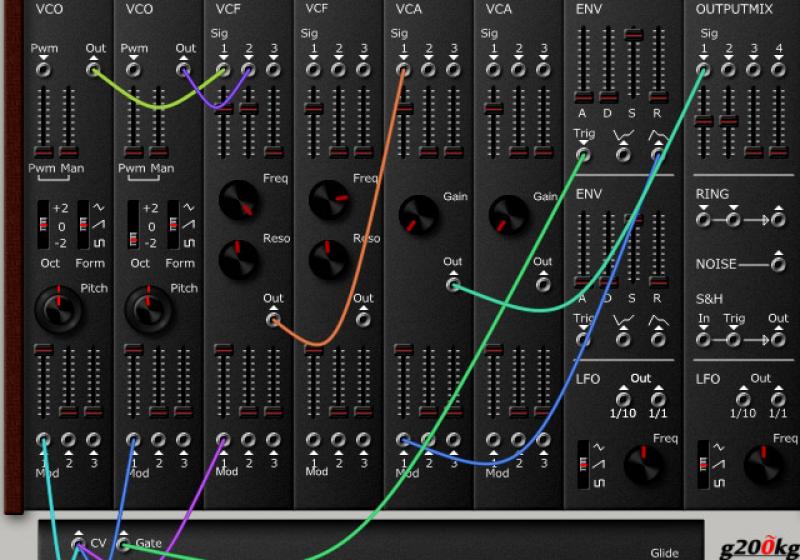Click the RING modulator output jack
The height and width of the screenshot is (560, 800).
(x=778, y=219)
